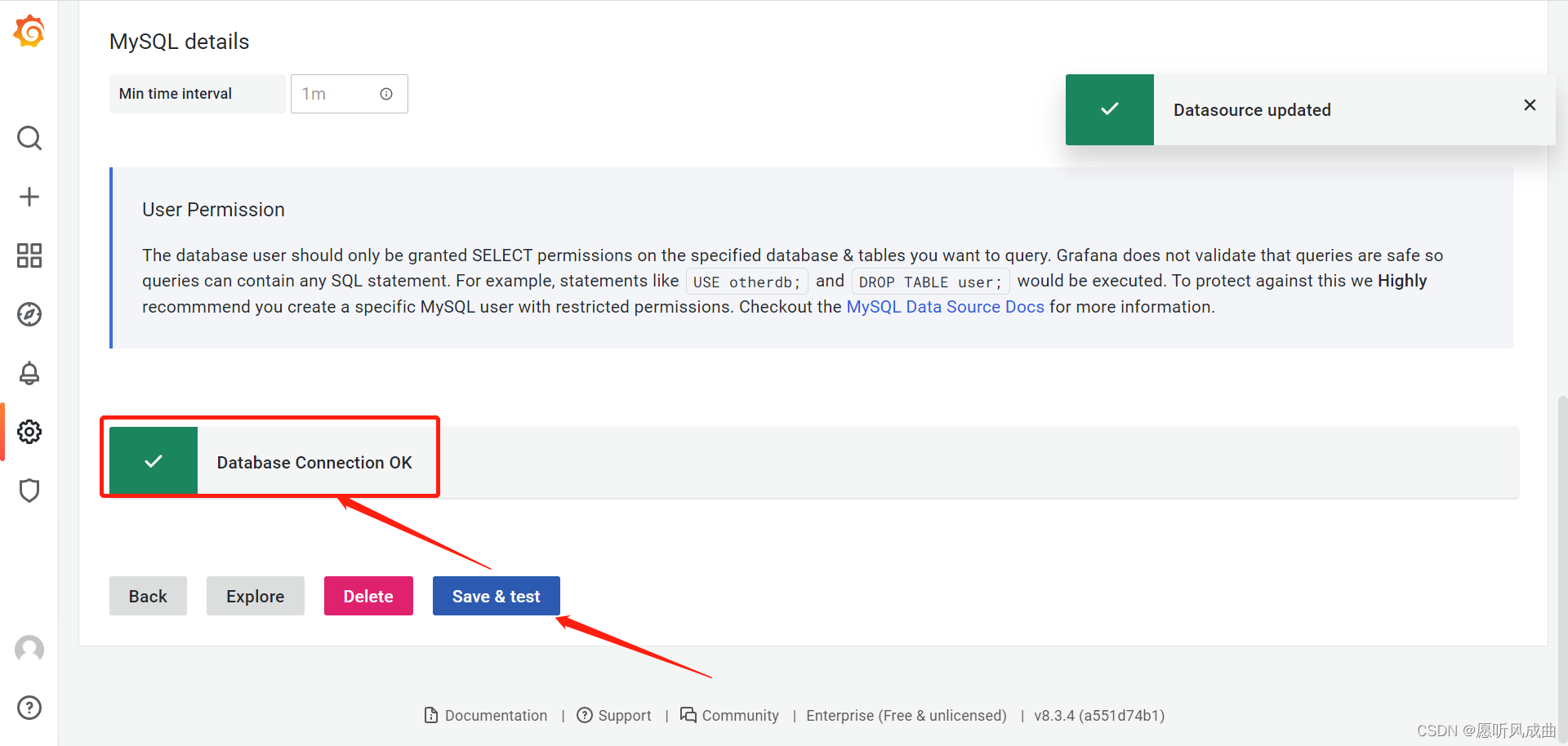
Task: Click Enterprise (Free & unlicensed) link
Action: tap(906, 716)
